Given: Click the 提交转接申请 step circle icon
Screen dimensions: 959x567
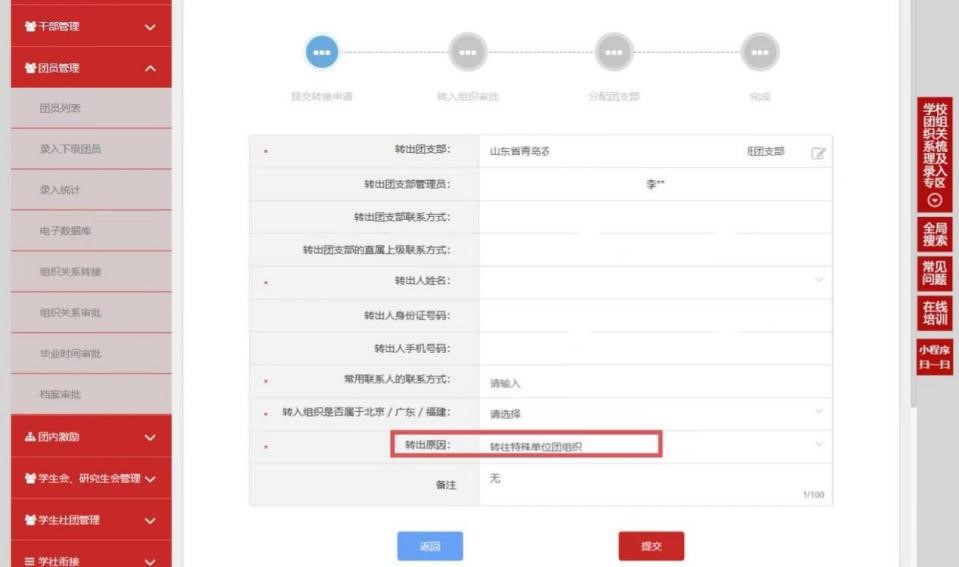Looking at the screenshot, I should point(322,52).
